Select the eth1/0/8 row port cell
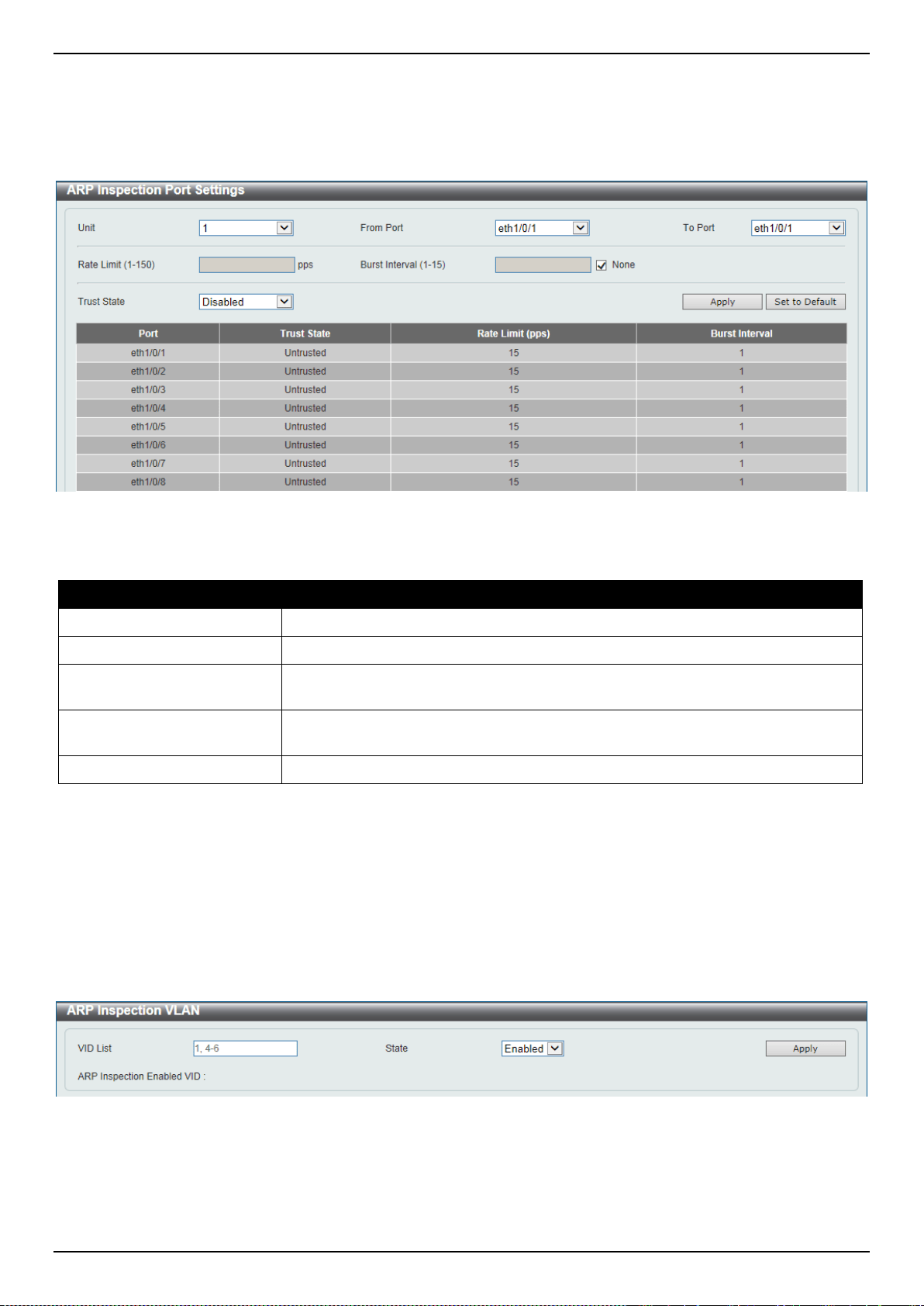This screenshot has height=1306, width=924. point(148,482)
